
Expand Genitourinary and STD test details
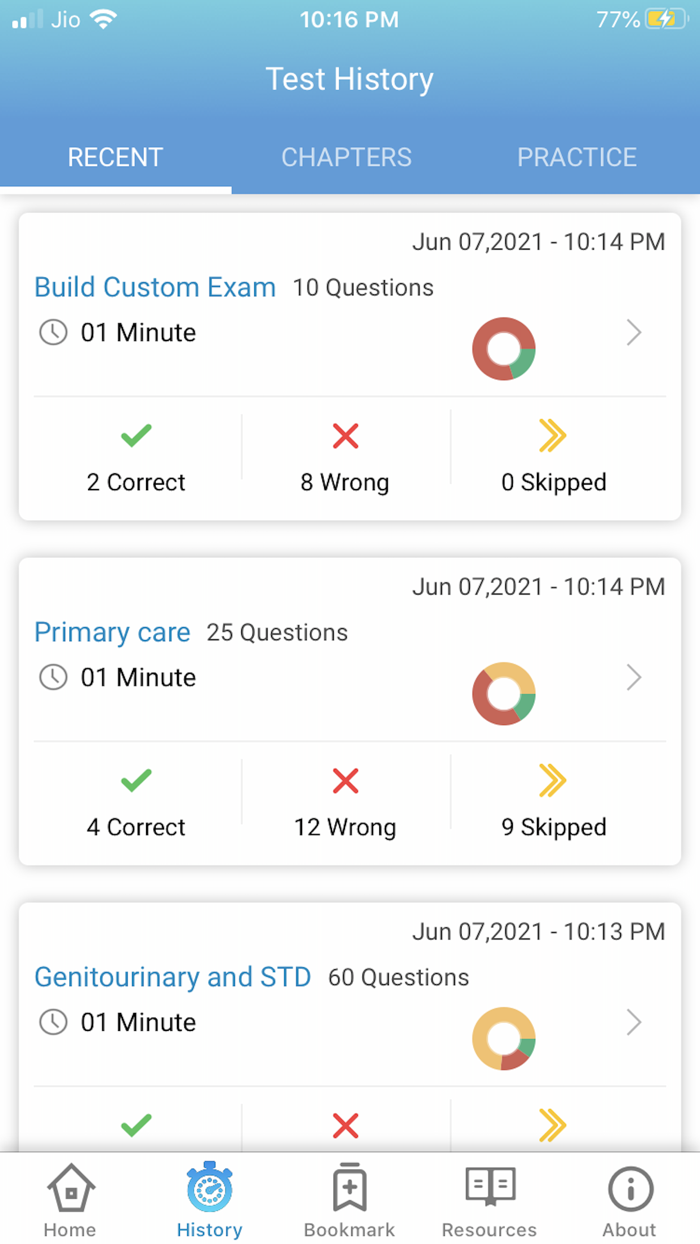(634, 1023)
